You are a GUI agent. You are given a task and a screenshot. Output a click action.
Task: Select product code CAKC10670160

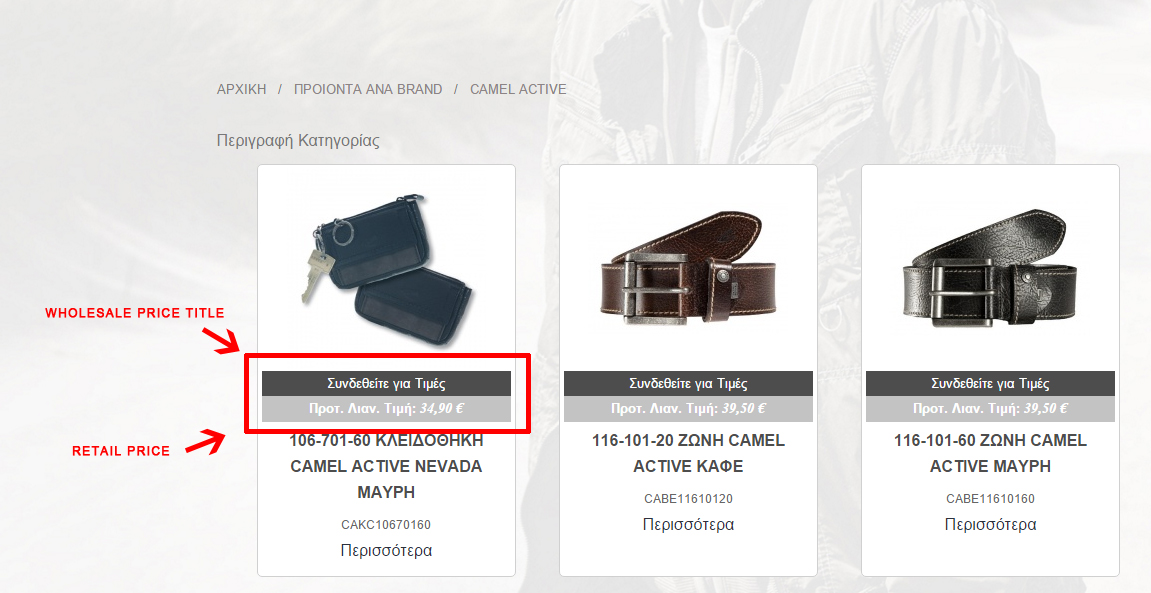[386, 525]
